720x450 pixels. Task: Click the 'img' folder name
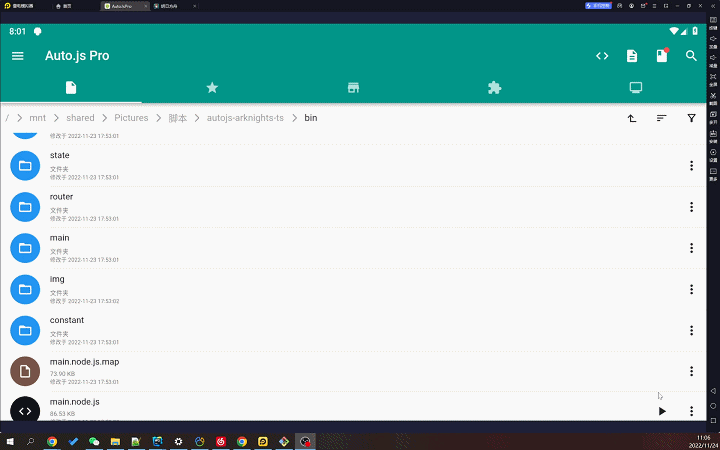click(57, 279)
